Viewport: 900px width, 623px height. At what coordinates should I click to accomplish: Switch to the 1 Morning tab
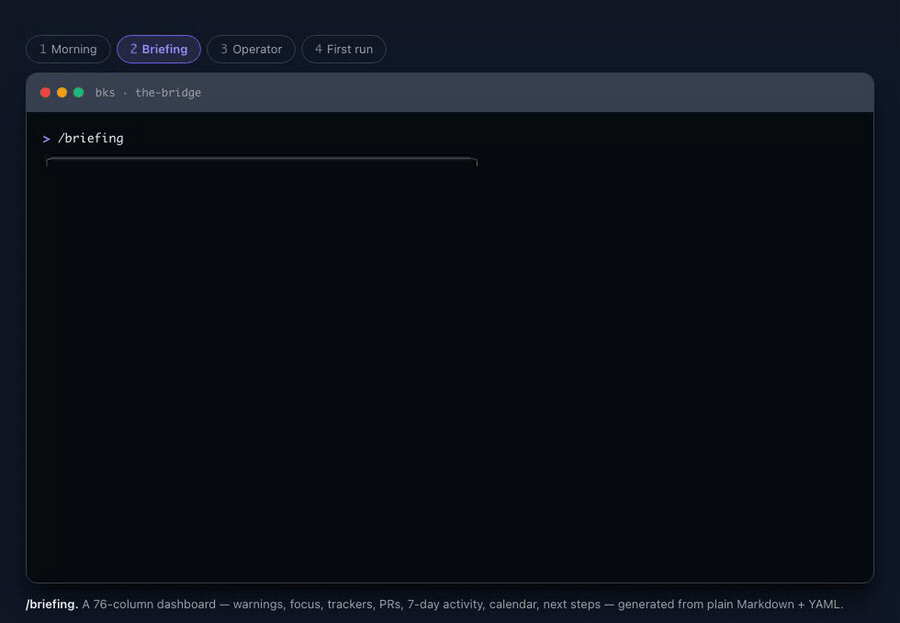point(68,49)
